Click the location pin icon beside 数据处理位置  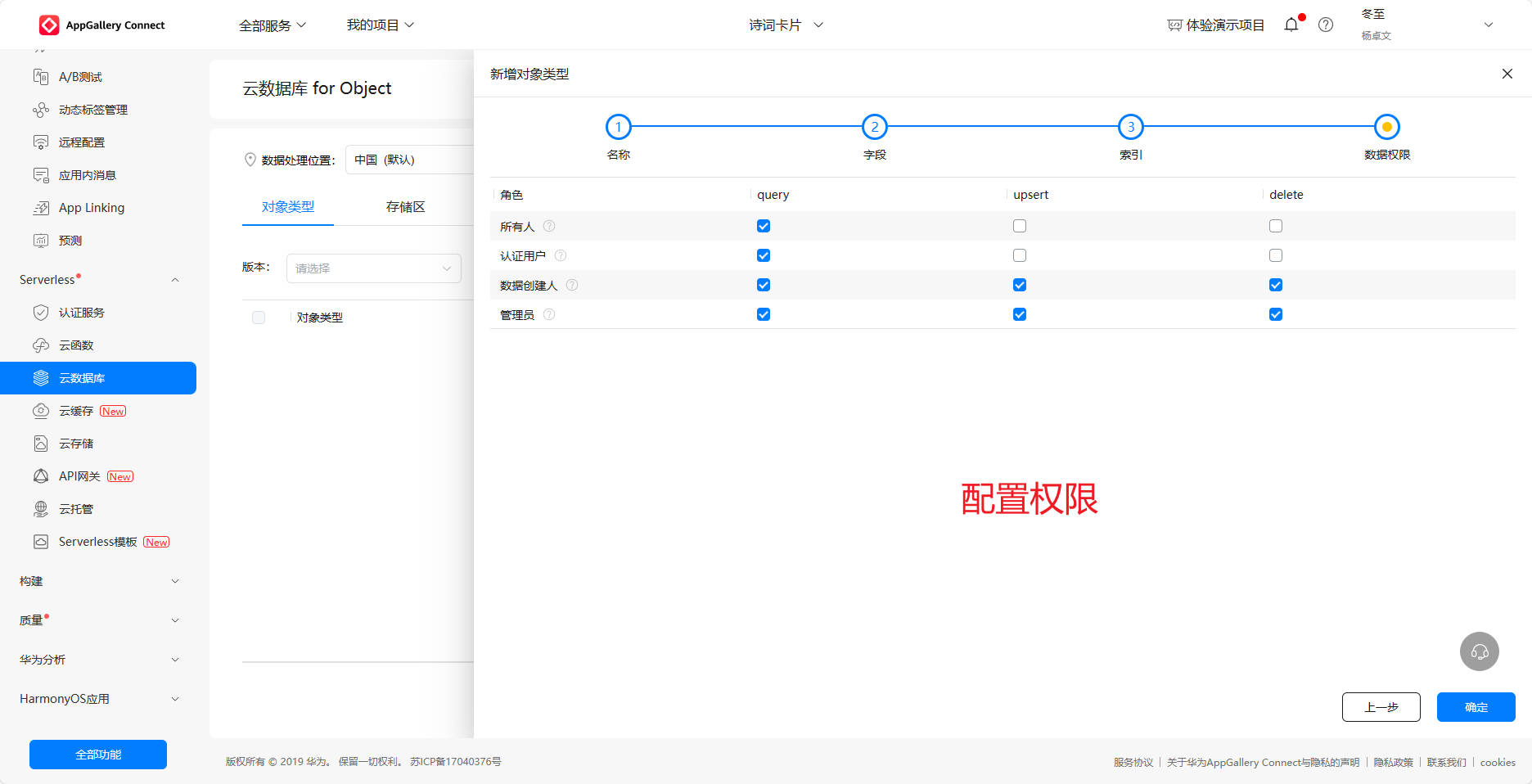pyautogui.click(x=250, y=160)
